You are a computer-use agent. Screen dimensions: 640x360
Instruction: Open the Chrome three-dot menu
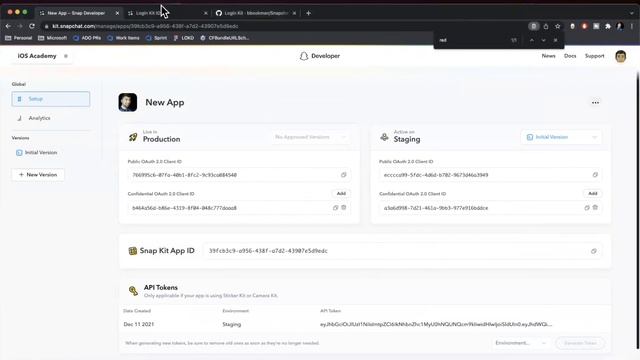pos(632,26)
